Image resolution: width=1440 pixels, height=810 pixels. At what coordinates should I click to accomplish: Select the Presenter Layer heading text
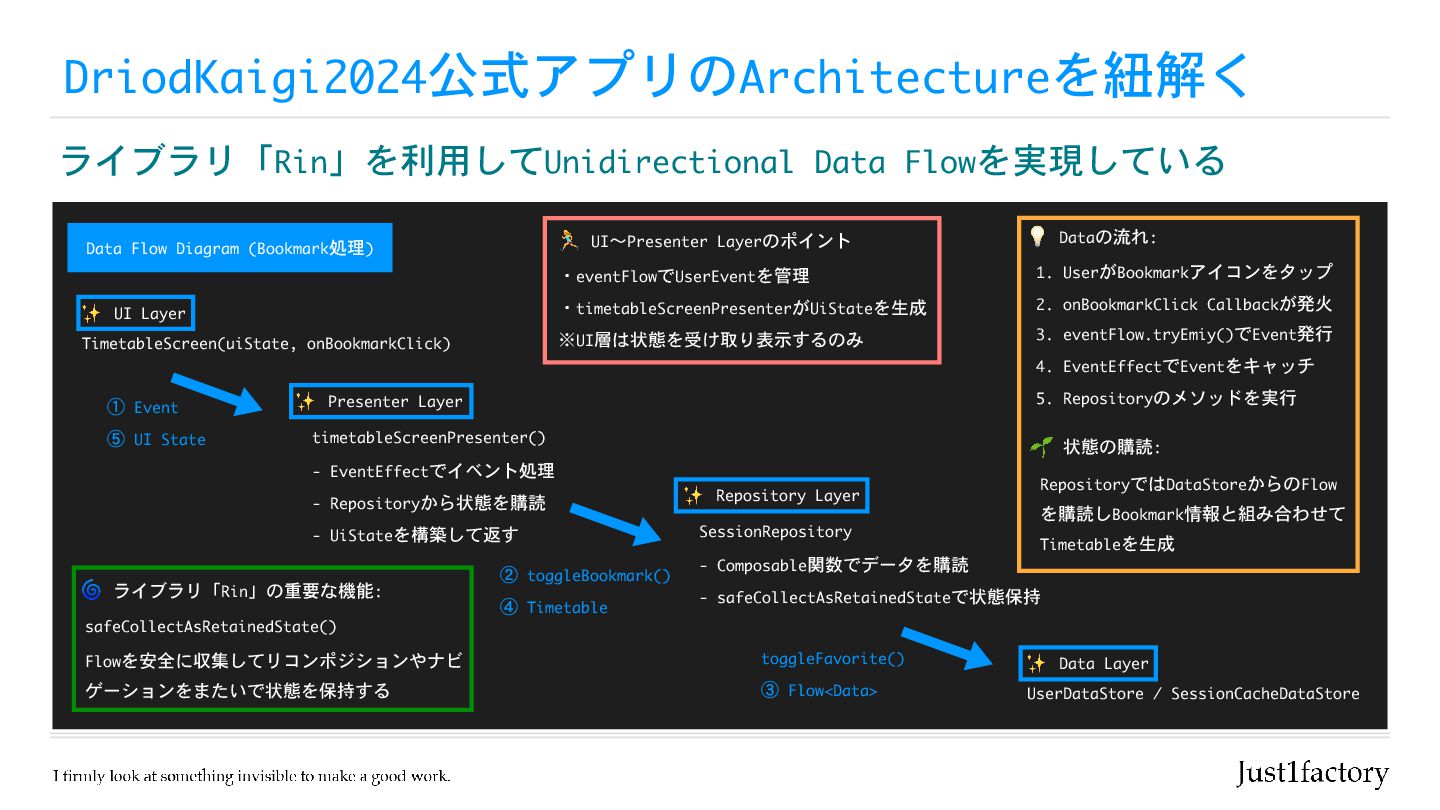395,401
